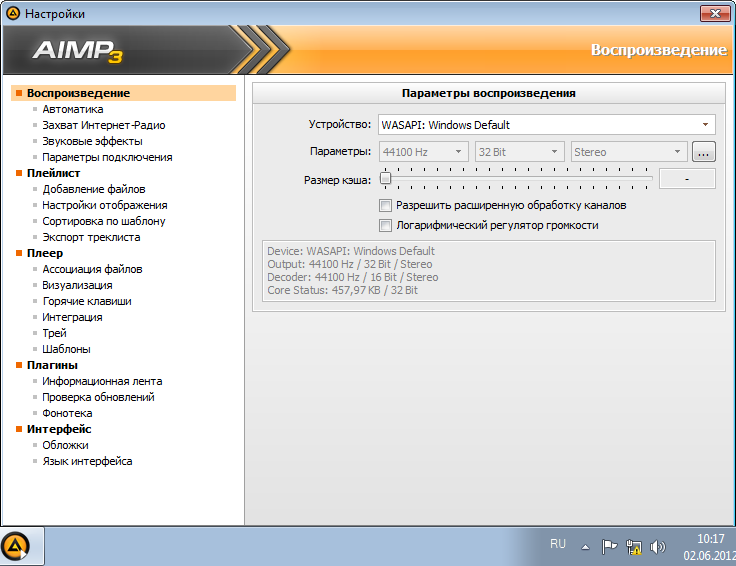
Task: Click the Размер кэша slider handle
Action: tap(385, 178)
